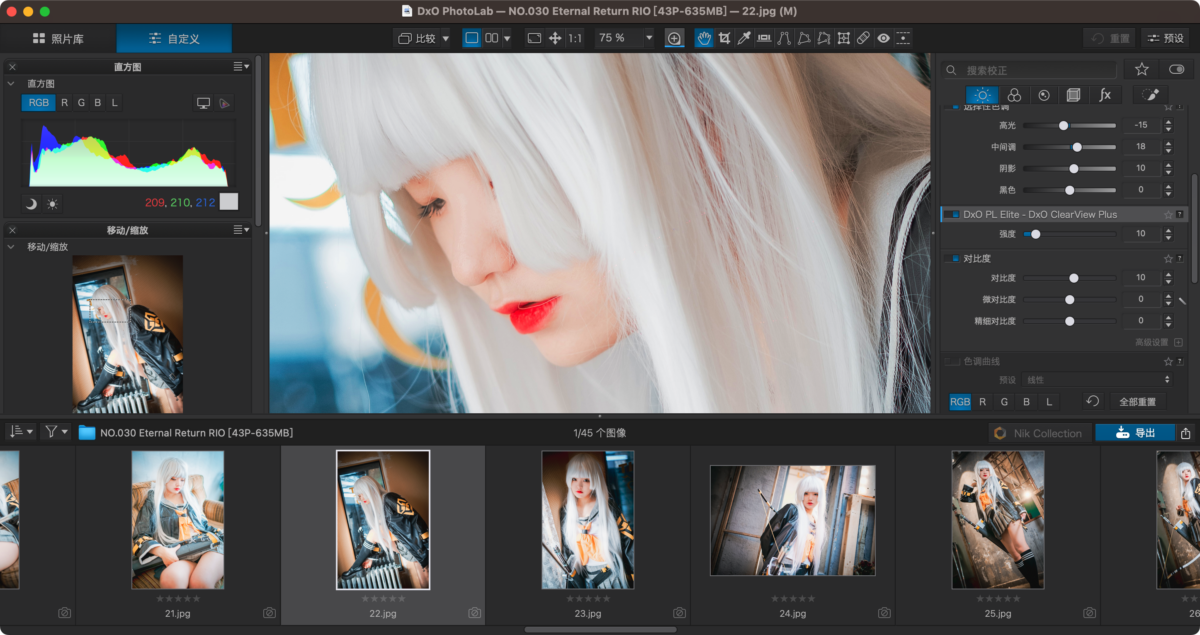Select R channel in histogram
1200x635 pixels.
64,103
